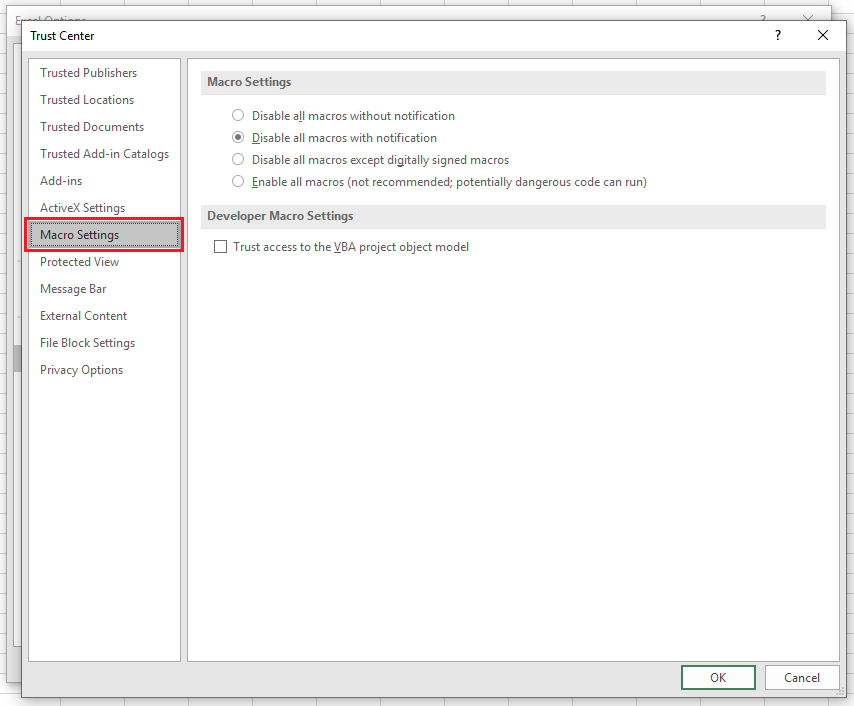
Task: Open the Privacy Options page
Action: (81, 369)
